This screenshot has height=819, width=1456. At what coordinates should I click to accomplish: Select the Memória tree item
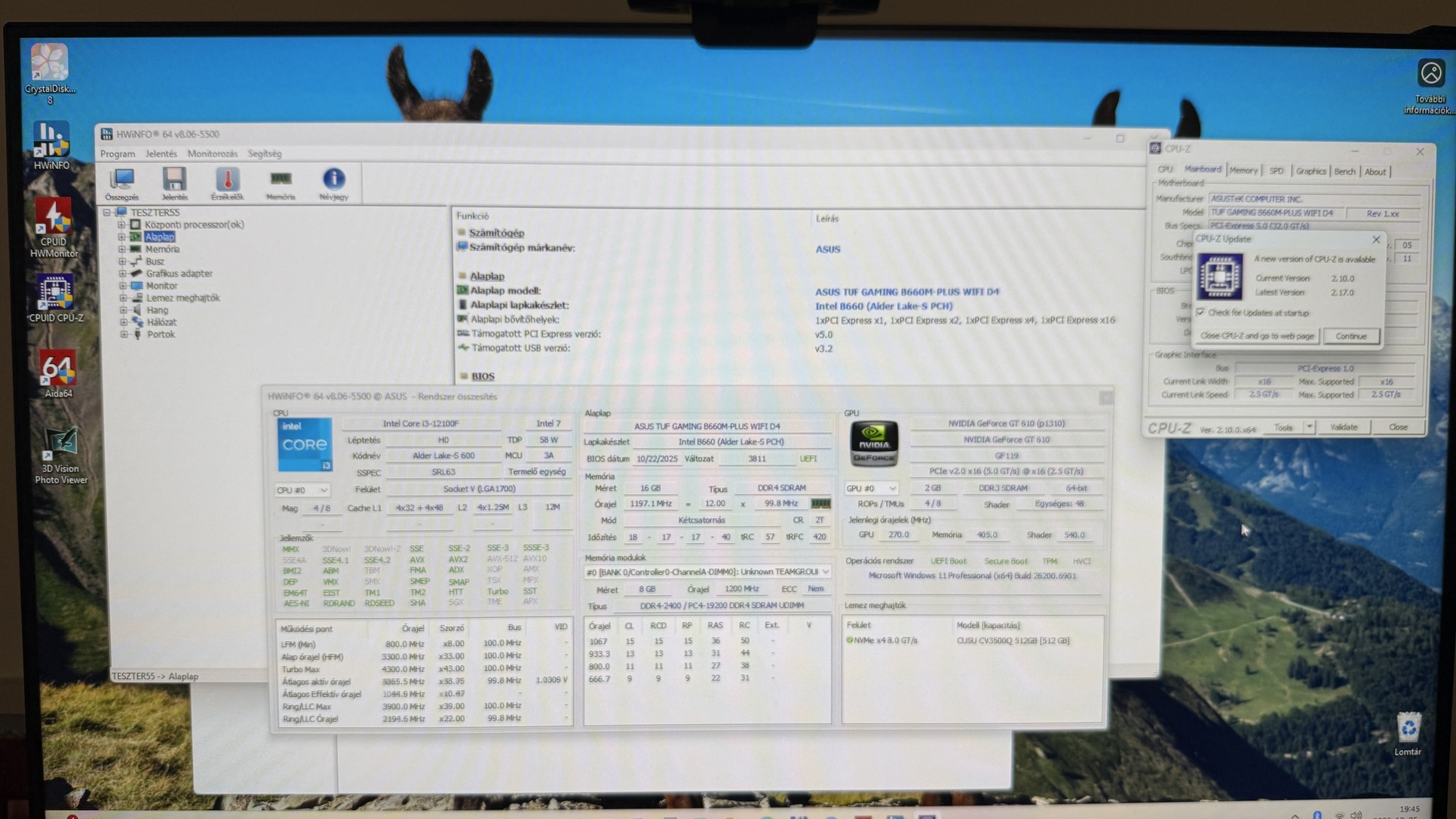point(162,250)
